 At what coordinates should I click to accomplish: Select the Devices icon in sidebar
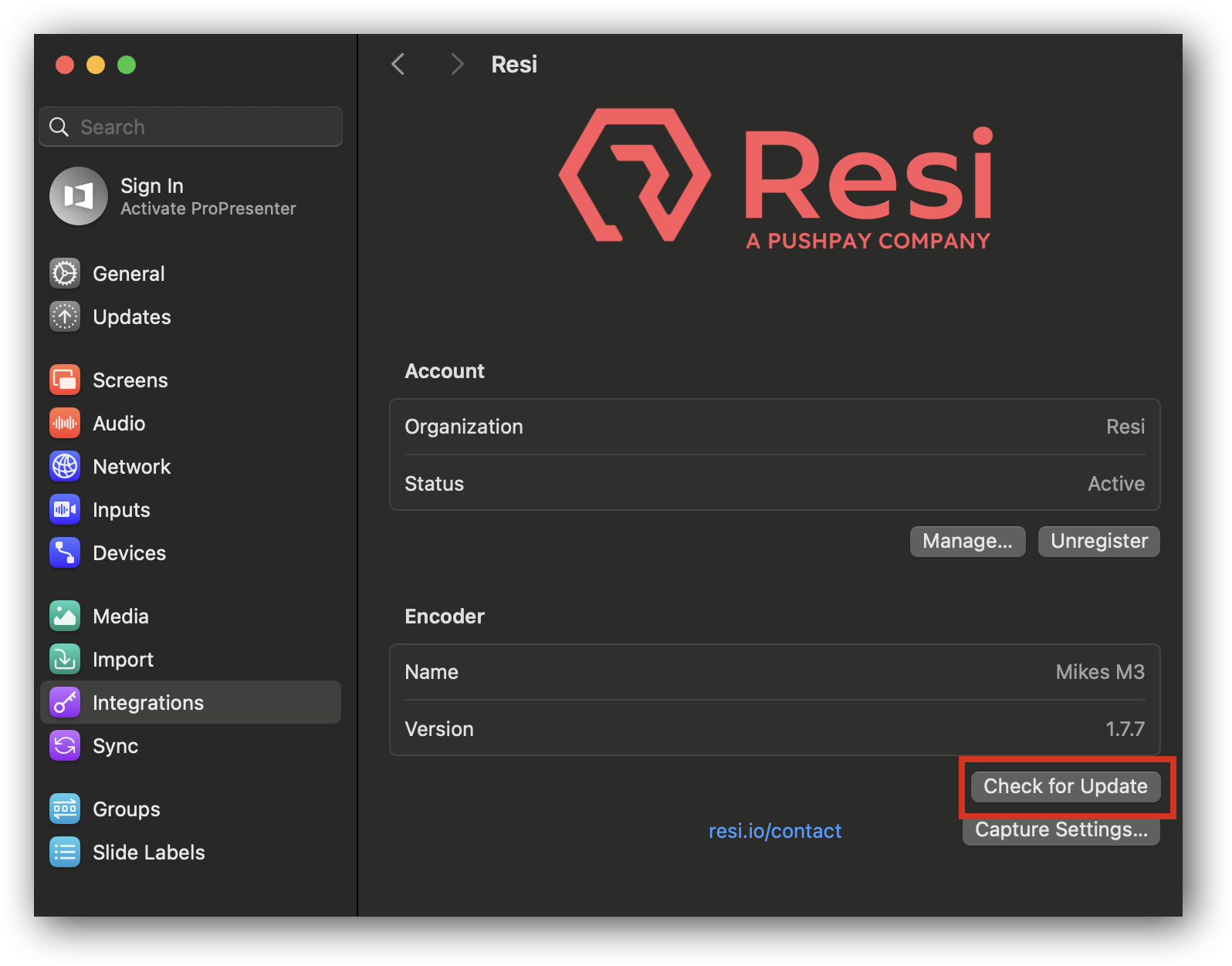(x=65, y=552)
